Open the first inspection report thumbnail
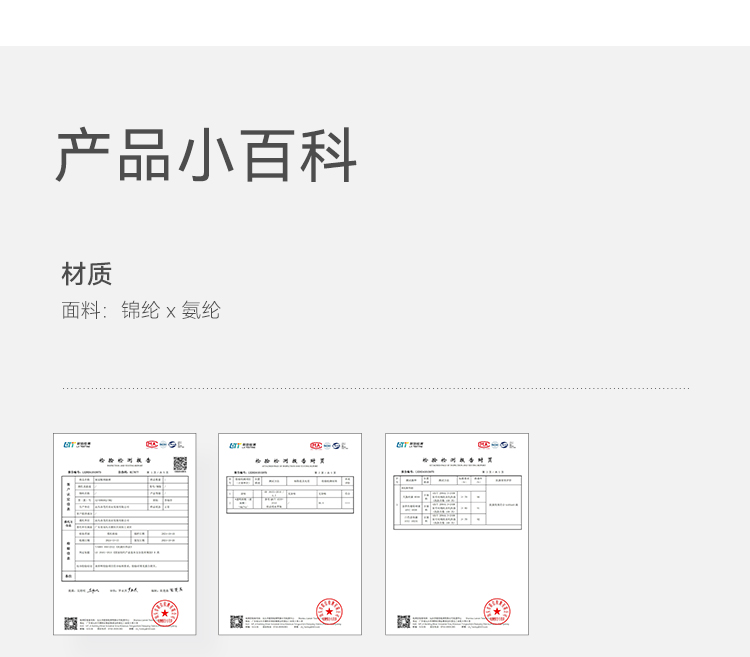 click(x=125, y=534)
